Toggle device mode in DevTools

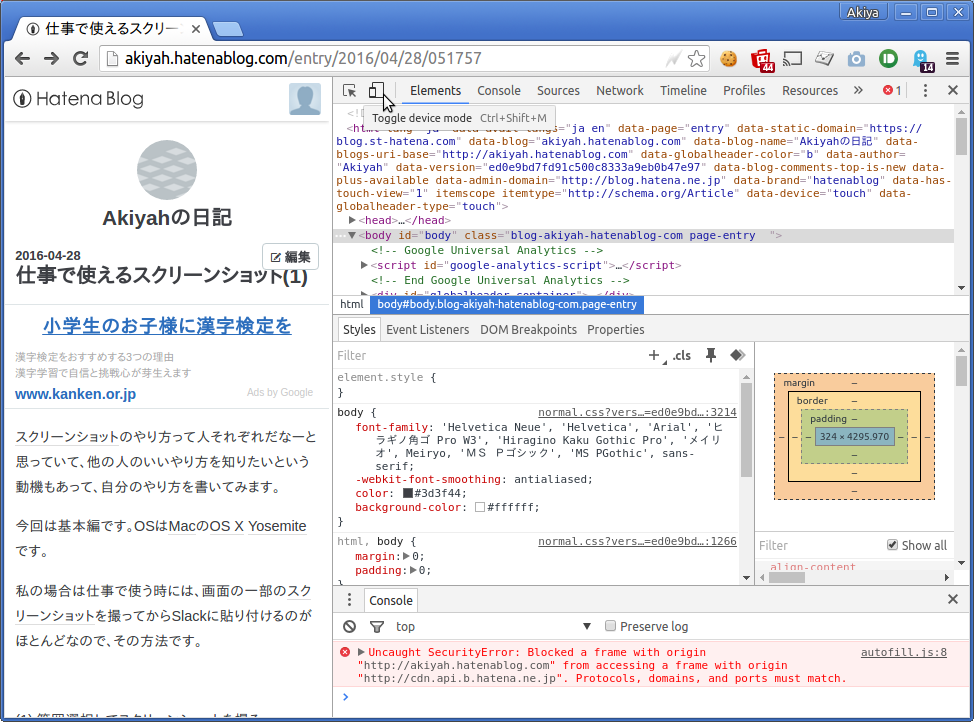tap(376, 91)
